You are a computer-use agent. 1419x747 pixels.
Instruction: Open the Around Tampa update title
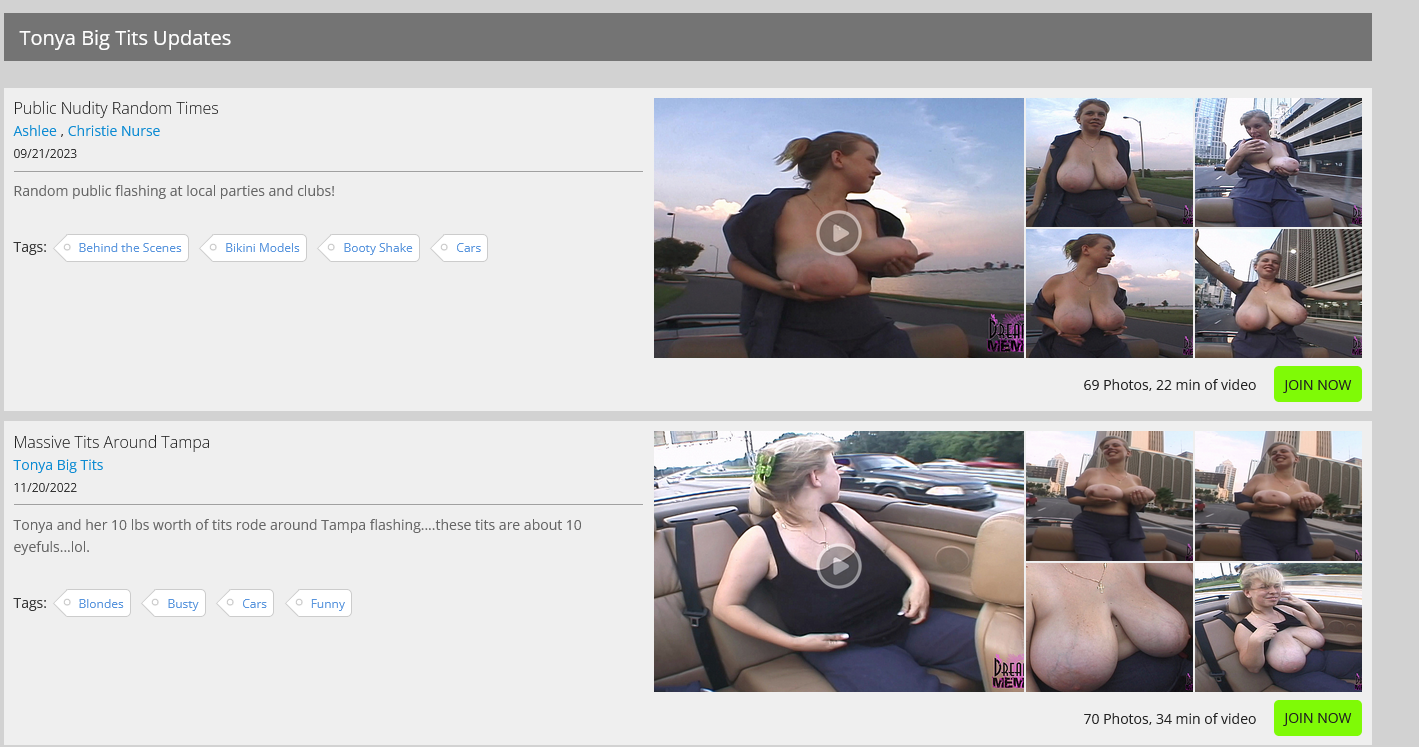111,442
